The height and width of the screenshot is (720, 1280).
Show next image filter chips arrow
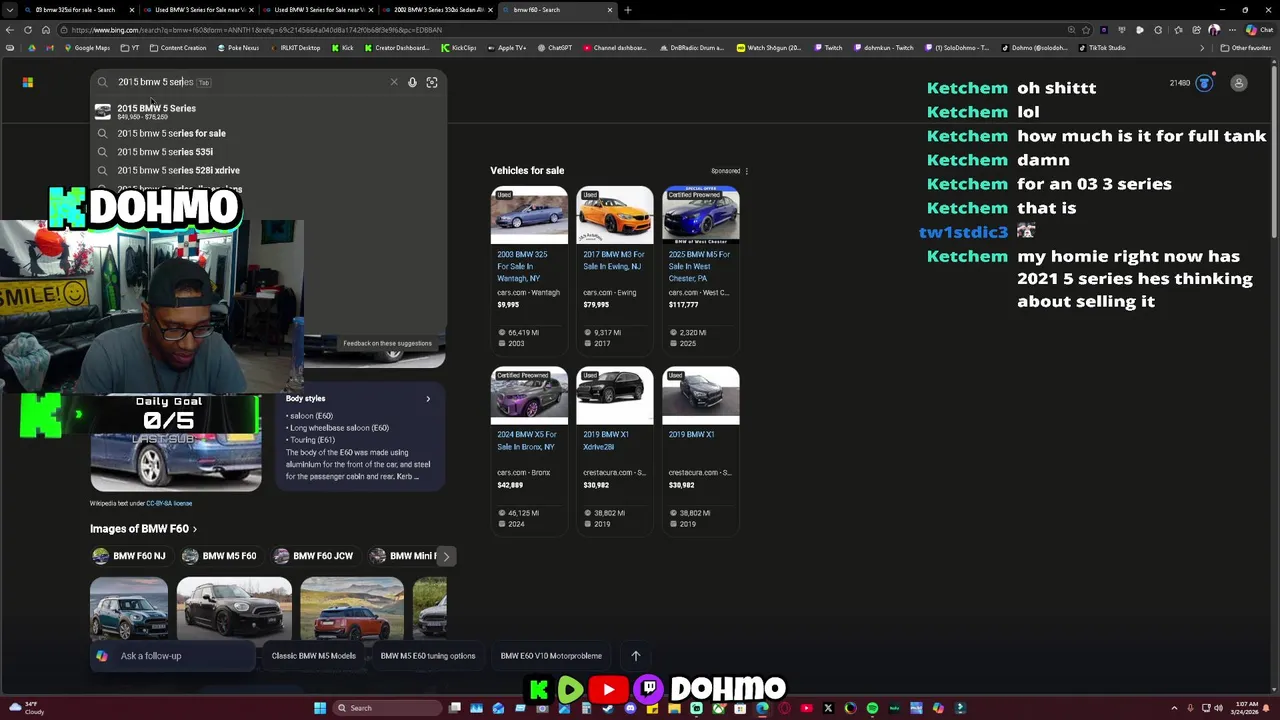coord(446,556)
